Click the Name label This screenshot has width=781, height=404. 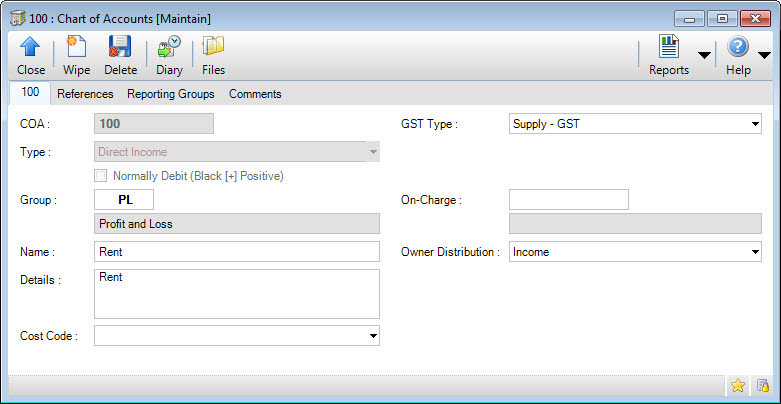pos(37,252)
